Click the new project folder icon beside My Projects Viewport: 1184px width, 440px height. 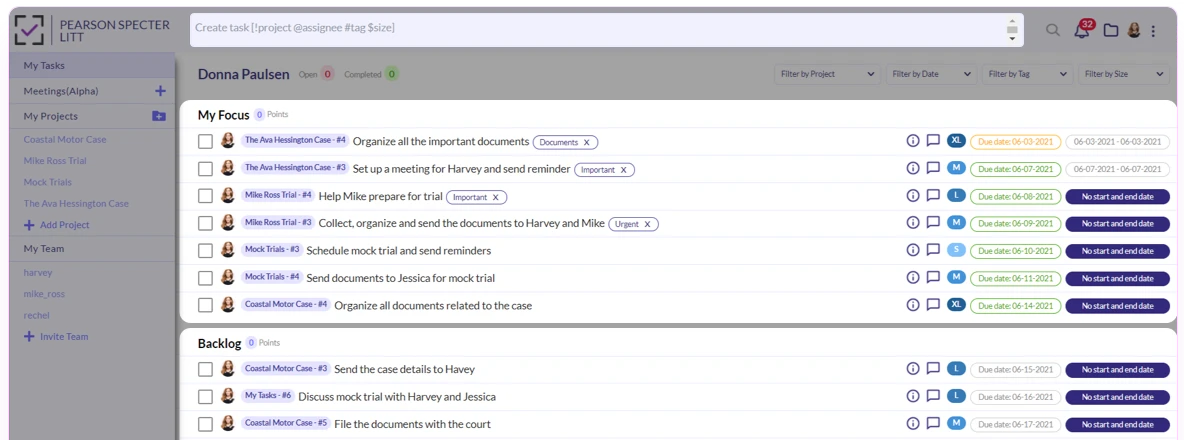pyautogui.click(x=159, y=116)
